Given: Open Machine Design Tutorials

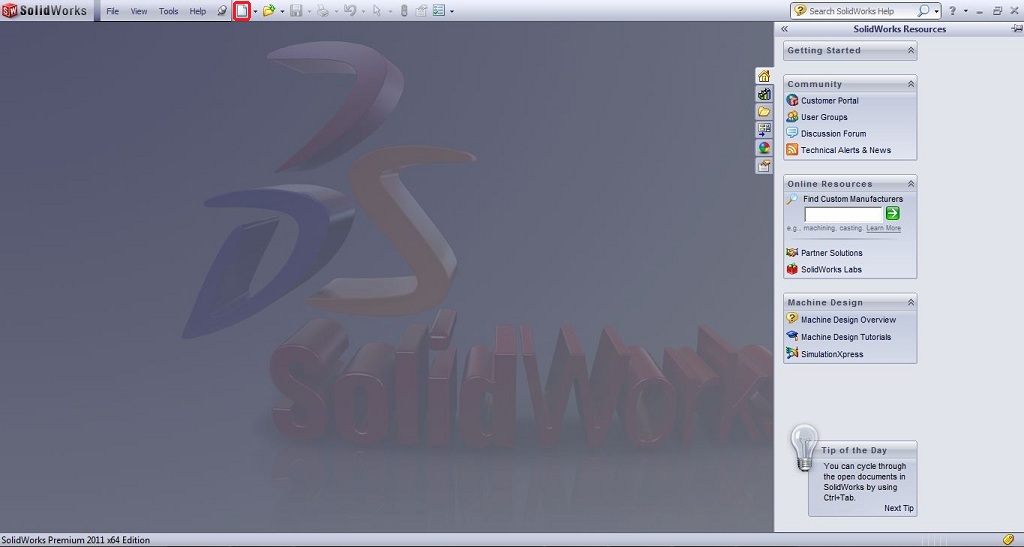Looking at the screenshot, I should (846, 337).
